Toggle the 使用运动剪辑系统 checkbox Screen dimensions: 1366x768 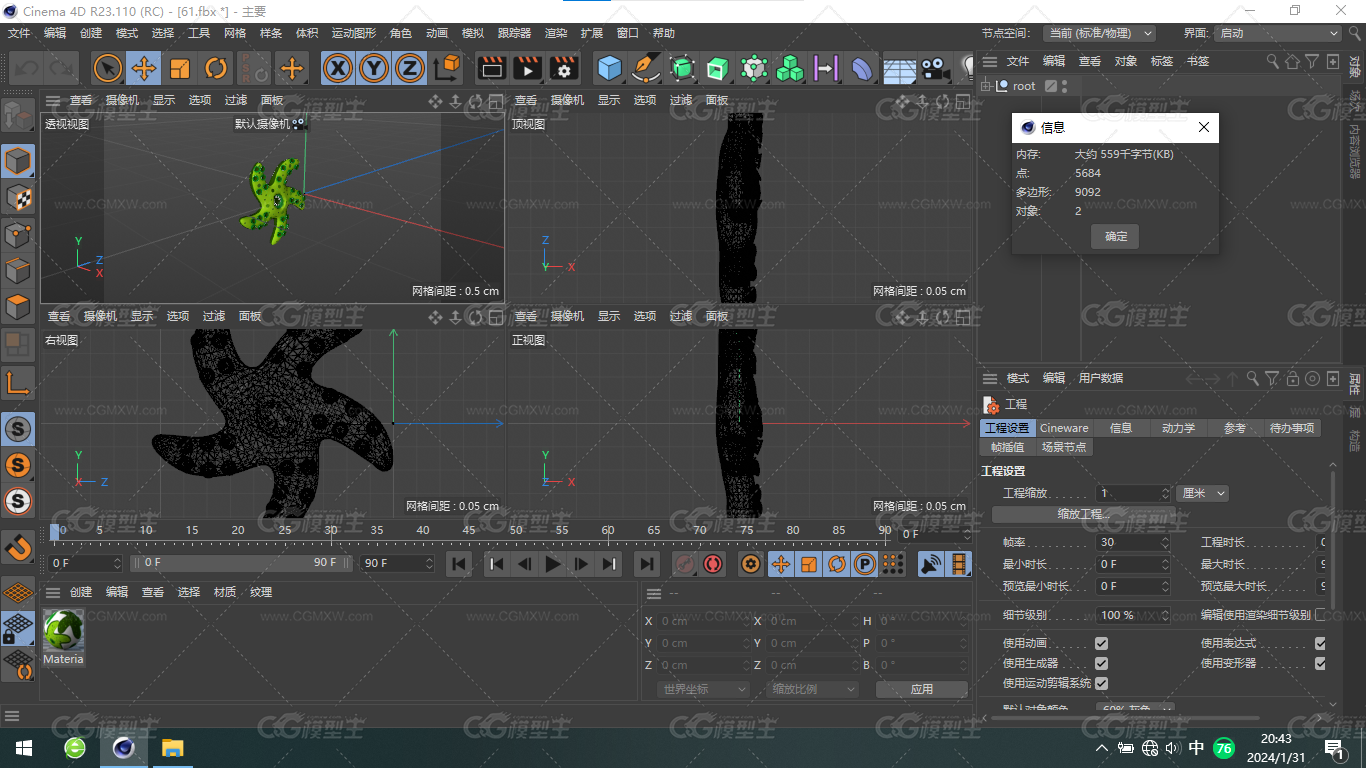[x=1101, y=683]
